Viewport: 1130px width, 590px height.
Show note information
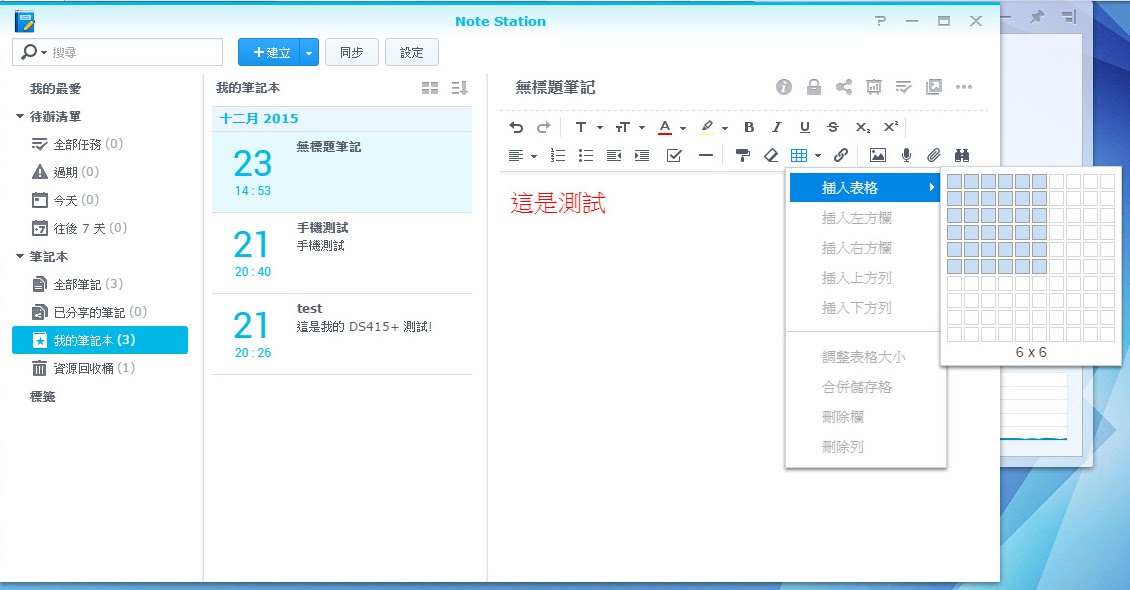click(x=783, y=87)
